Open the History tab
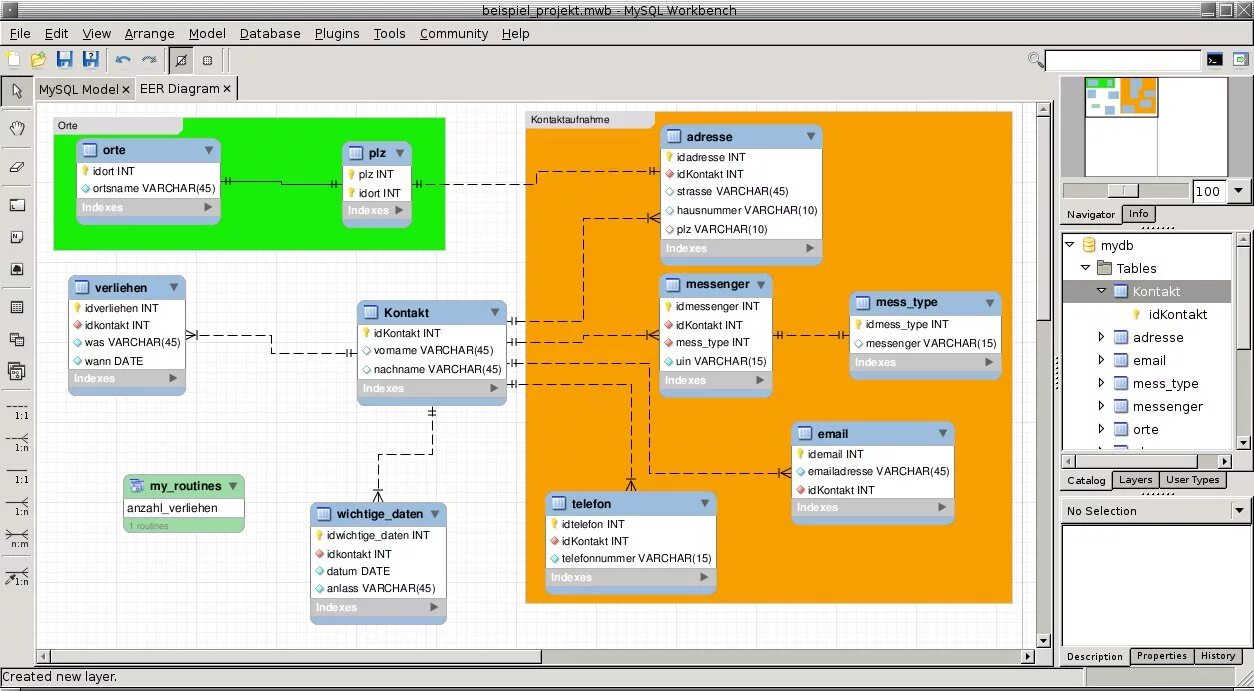 point(1218,656)
